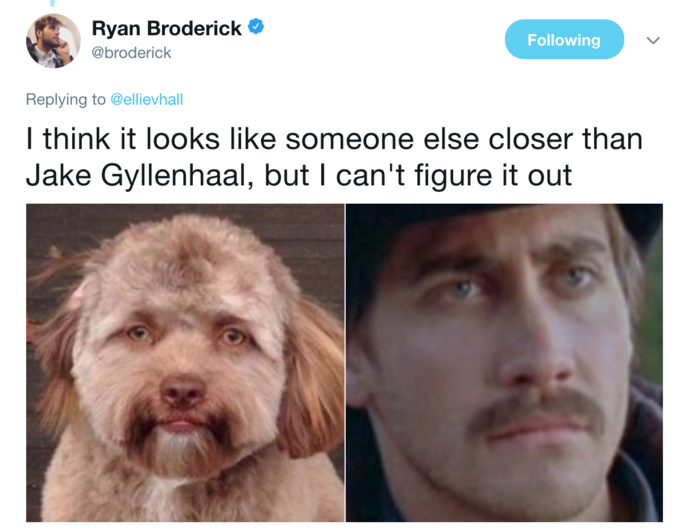Open the @ellievhall mention link

click(x=147, y=99)
